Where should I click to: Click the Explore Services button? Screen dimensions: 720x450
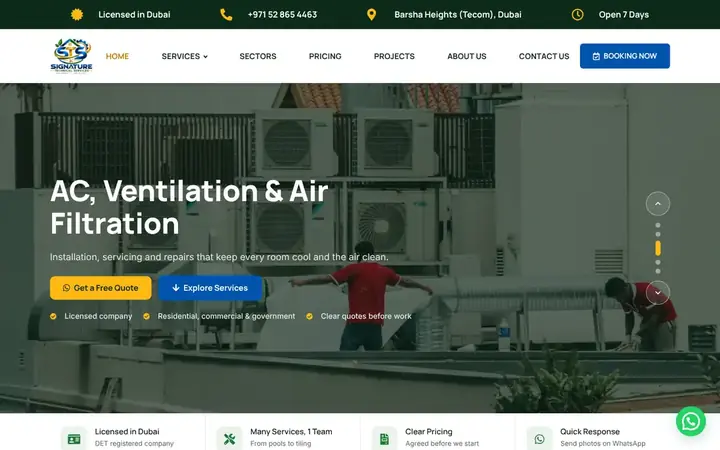tap(210, 288)
